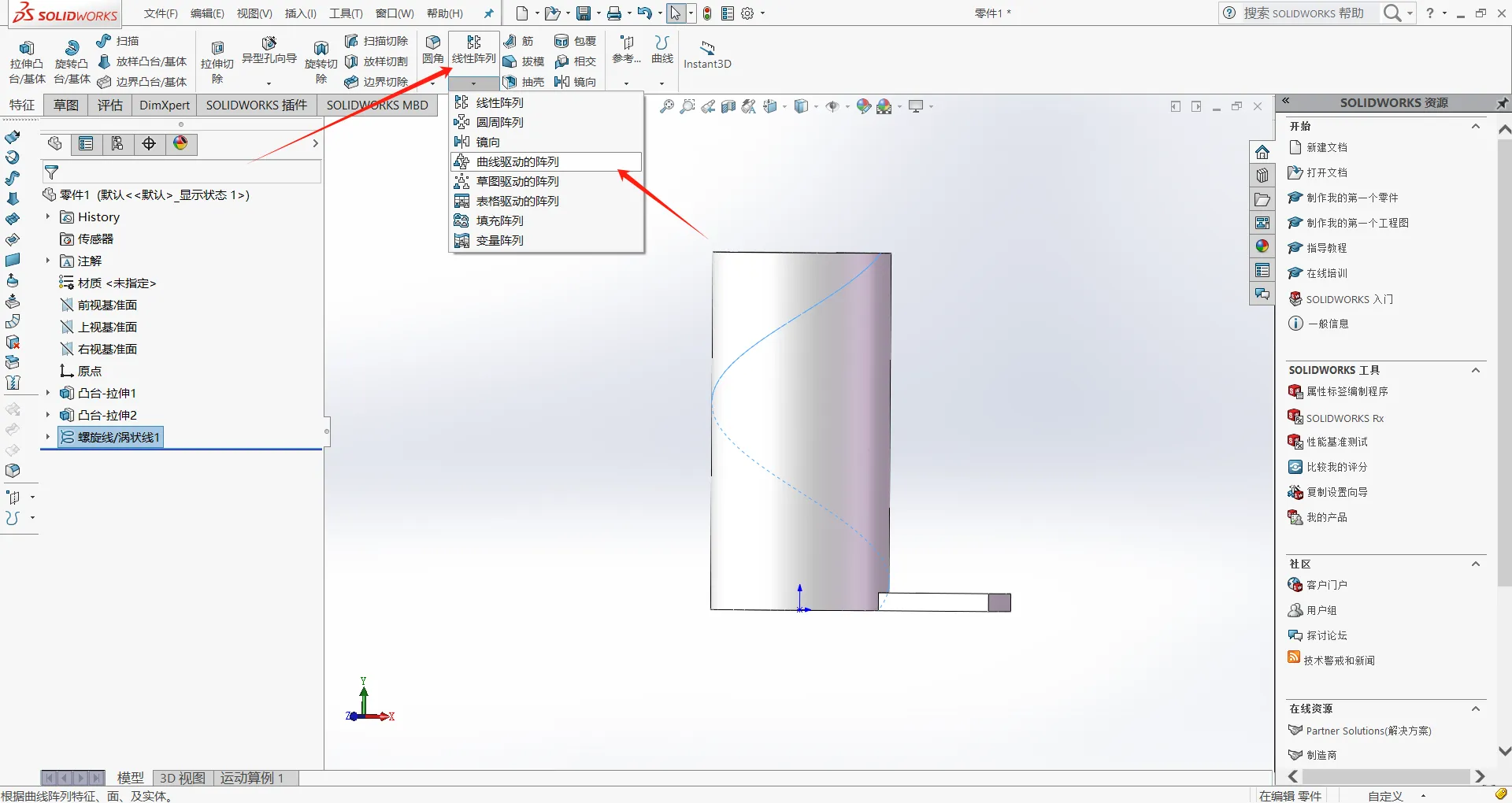This screenshot has height=803, width=1512.
Task: Select the Boundary Cut (边界切除) tool
Action: pyautogui.click(x=376, y=82)
